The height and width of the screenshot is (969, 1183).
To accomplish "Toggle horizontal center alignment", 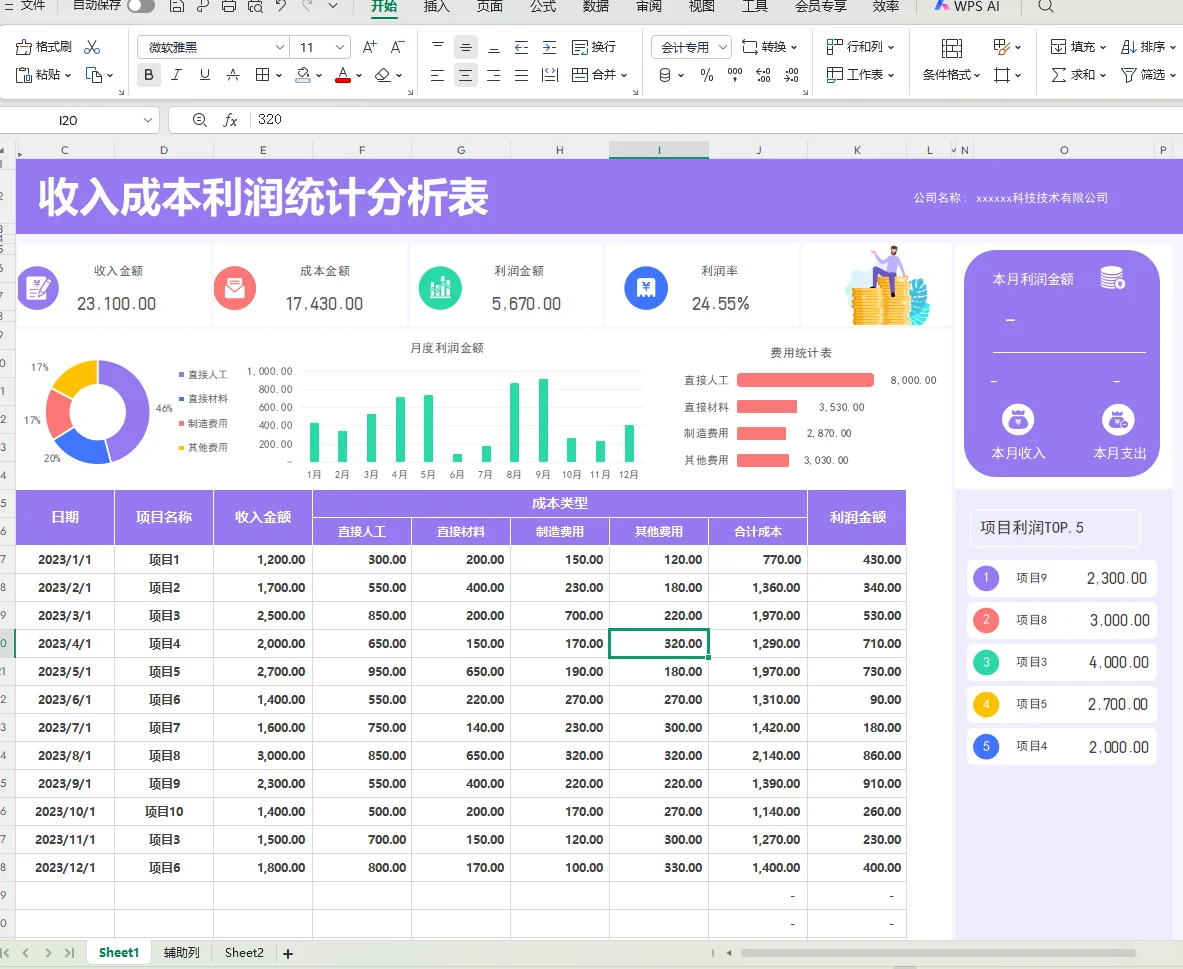I will click(x=466, y=75).
